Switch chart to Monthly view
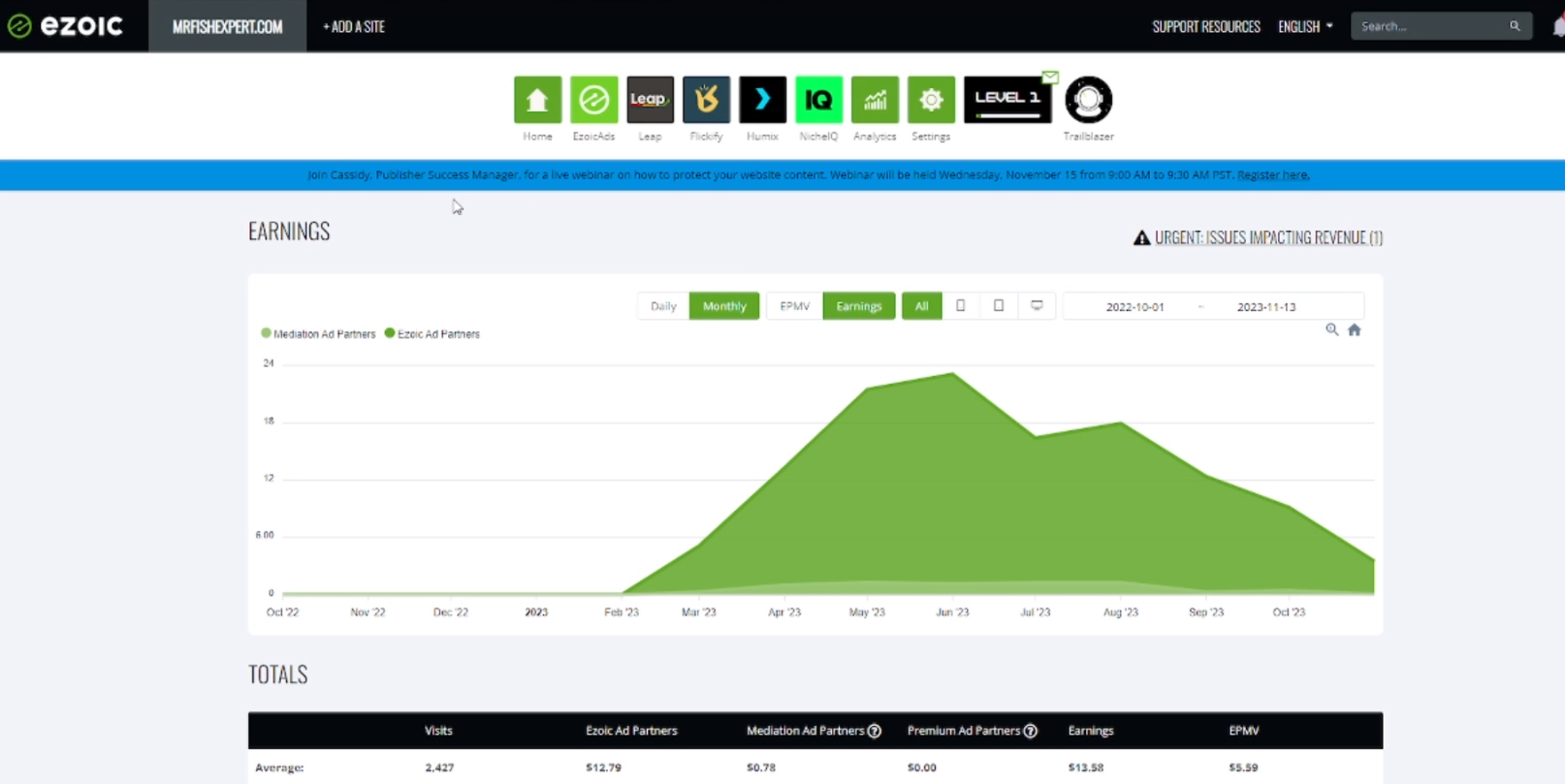The image size is (1565, 784). [724, 306]
